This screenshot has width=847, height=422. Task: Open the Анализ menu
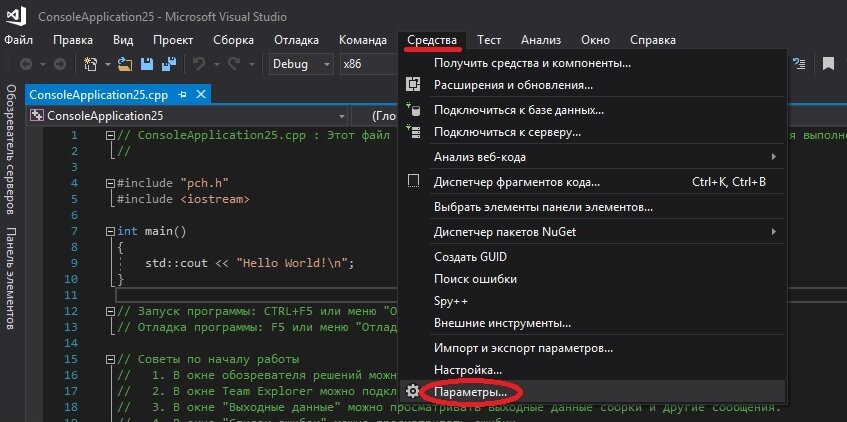(541, 40)
